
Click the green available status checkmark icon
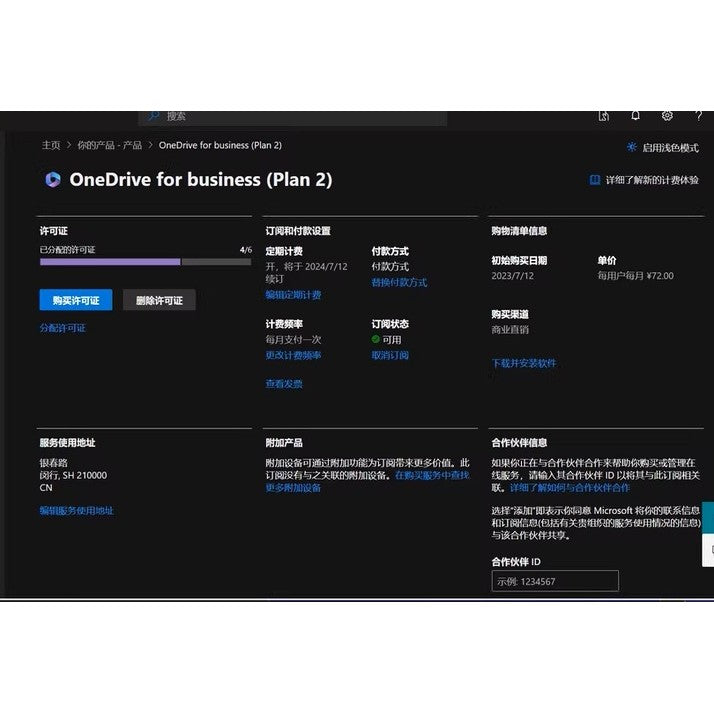click(376, 339)
